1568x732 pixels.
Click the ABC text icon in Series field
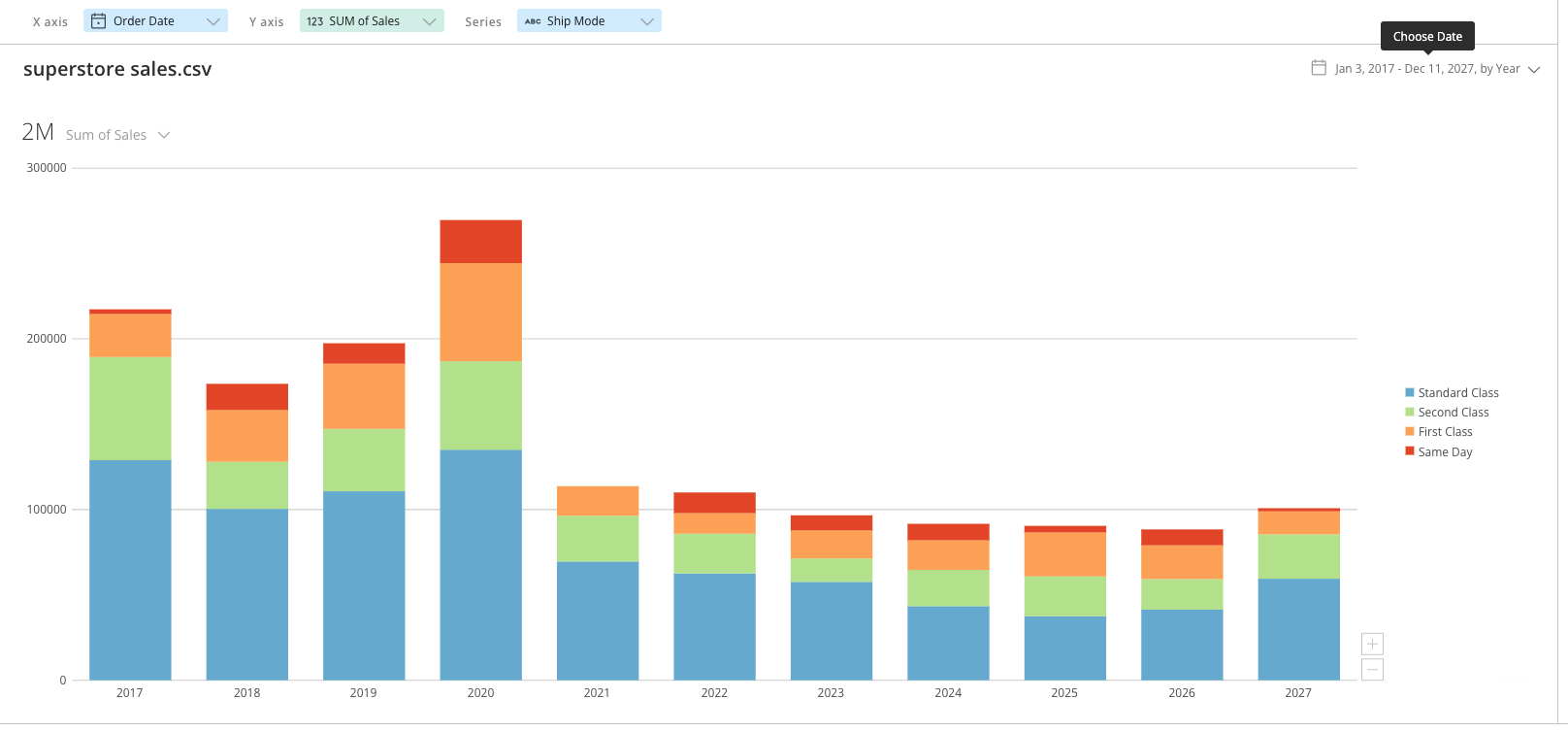point(533,21)
